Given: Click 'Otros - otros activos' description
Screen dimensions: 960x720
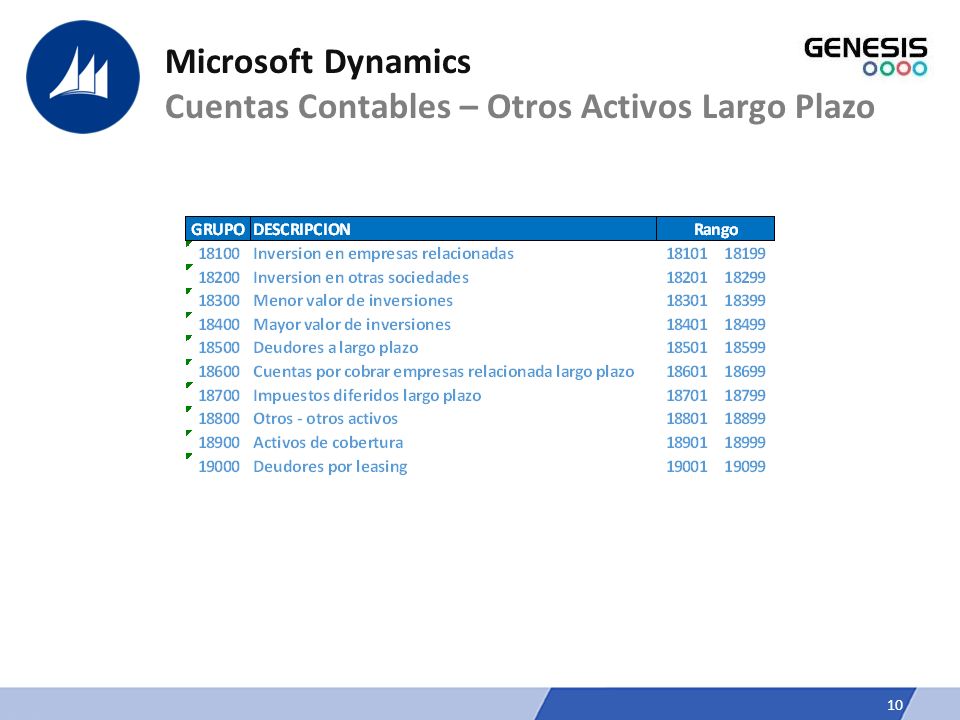Looking at the screenshot, I should tap(325, 419).
